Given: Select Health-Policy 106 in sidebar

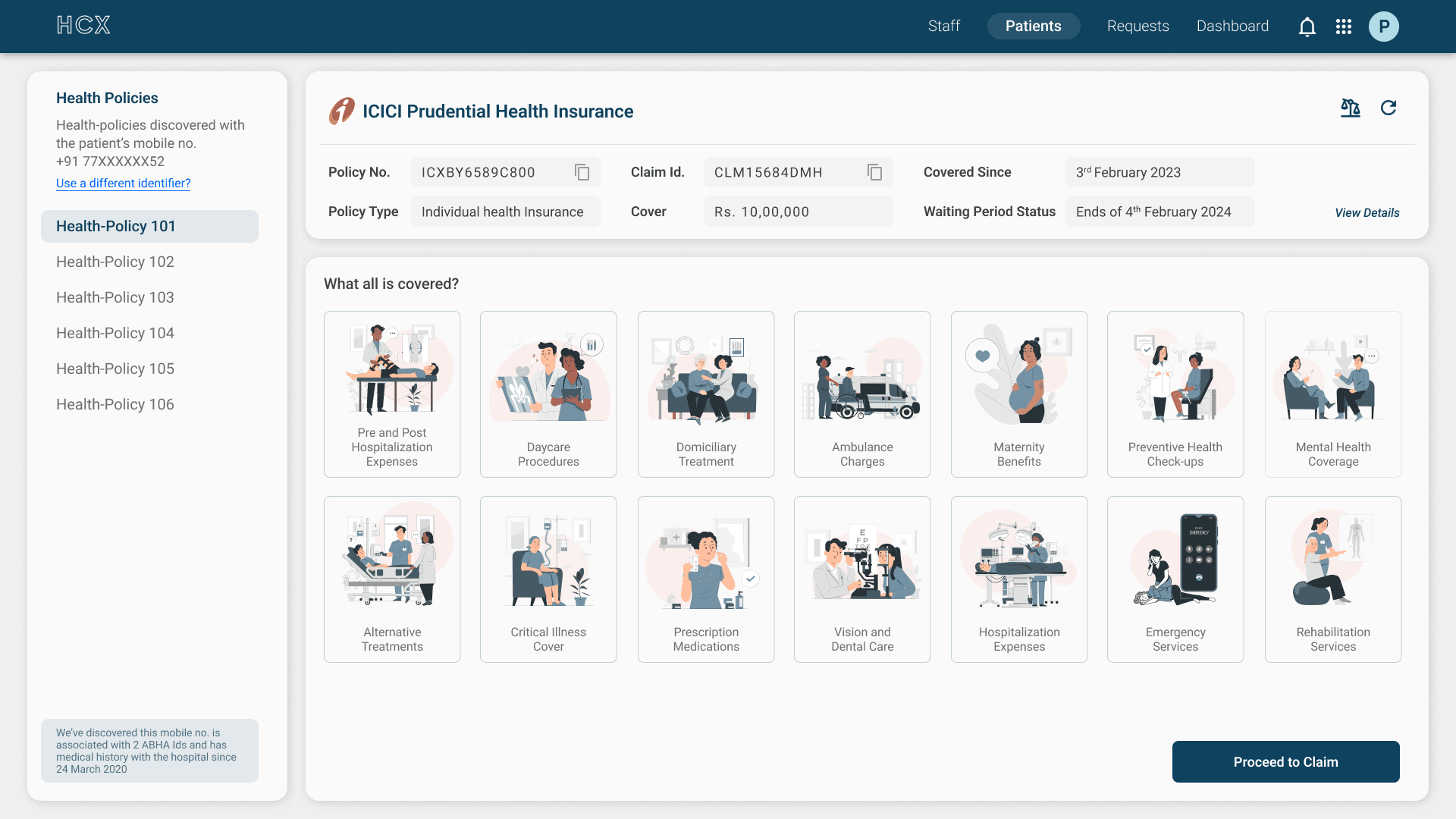Looking at the screenshot, I should pos(115,404).
